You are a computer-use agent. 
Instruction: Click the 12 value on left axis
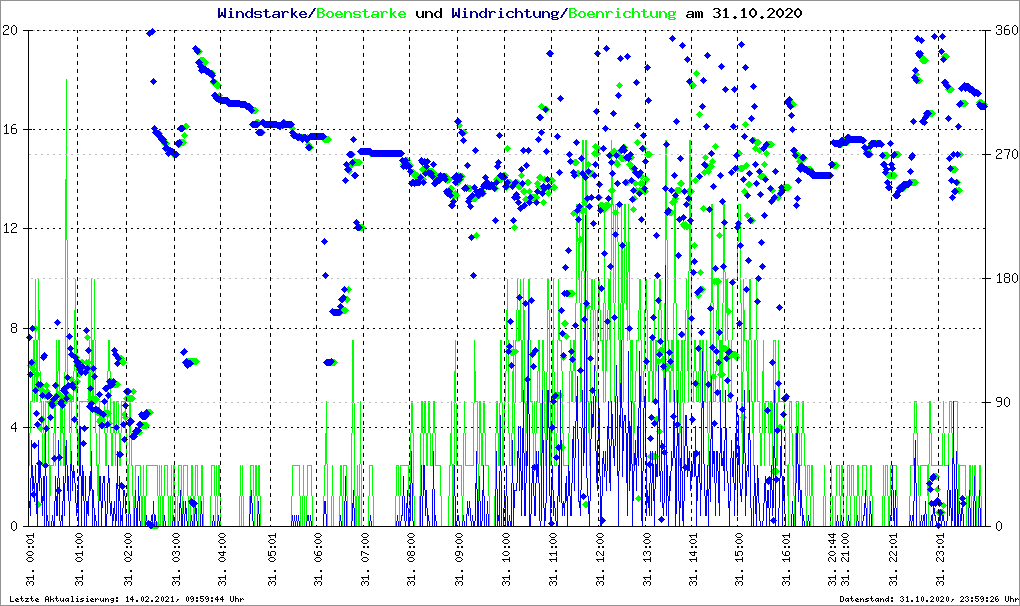point(12,229)
